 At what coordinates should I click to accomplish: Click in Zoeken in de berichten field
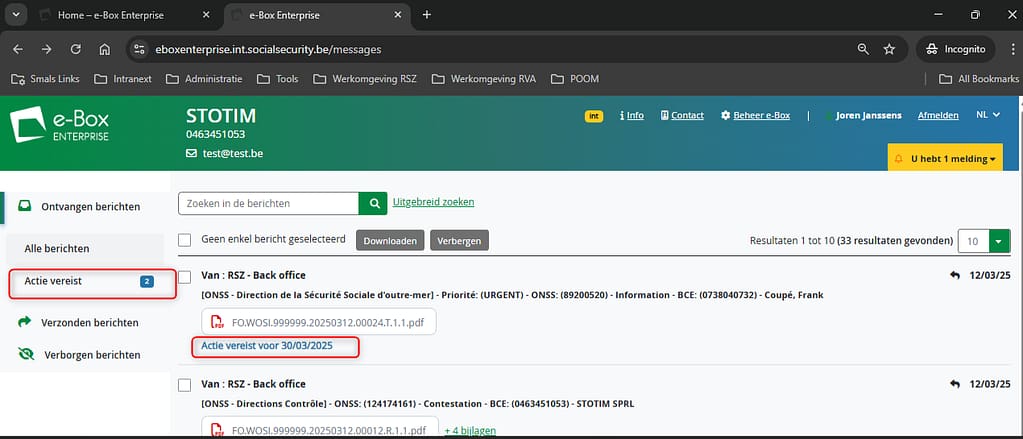pos(268,204)
